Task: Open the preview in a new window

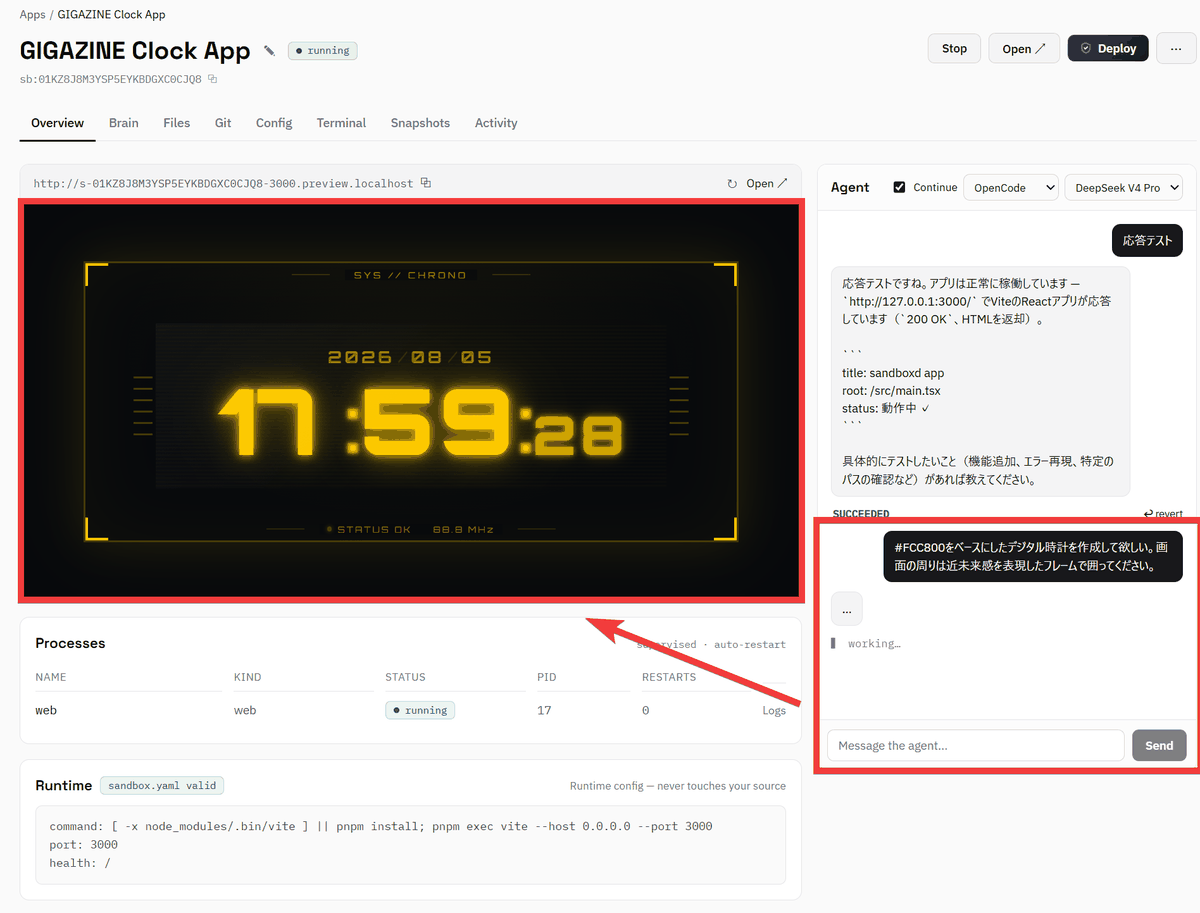Action: (767, 184)
